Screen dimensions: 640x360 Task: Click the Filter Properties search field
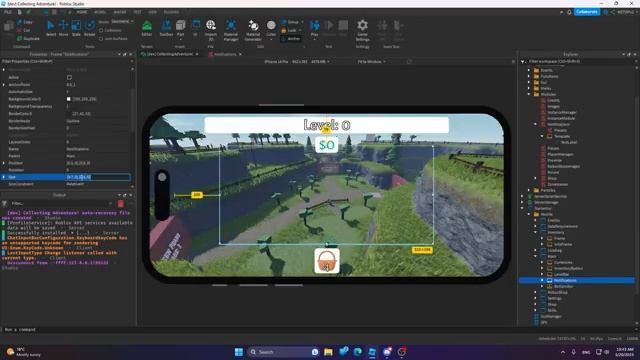[x=65, y=62]
